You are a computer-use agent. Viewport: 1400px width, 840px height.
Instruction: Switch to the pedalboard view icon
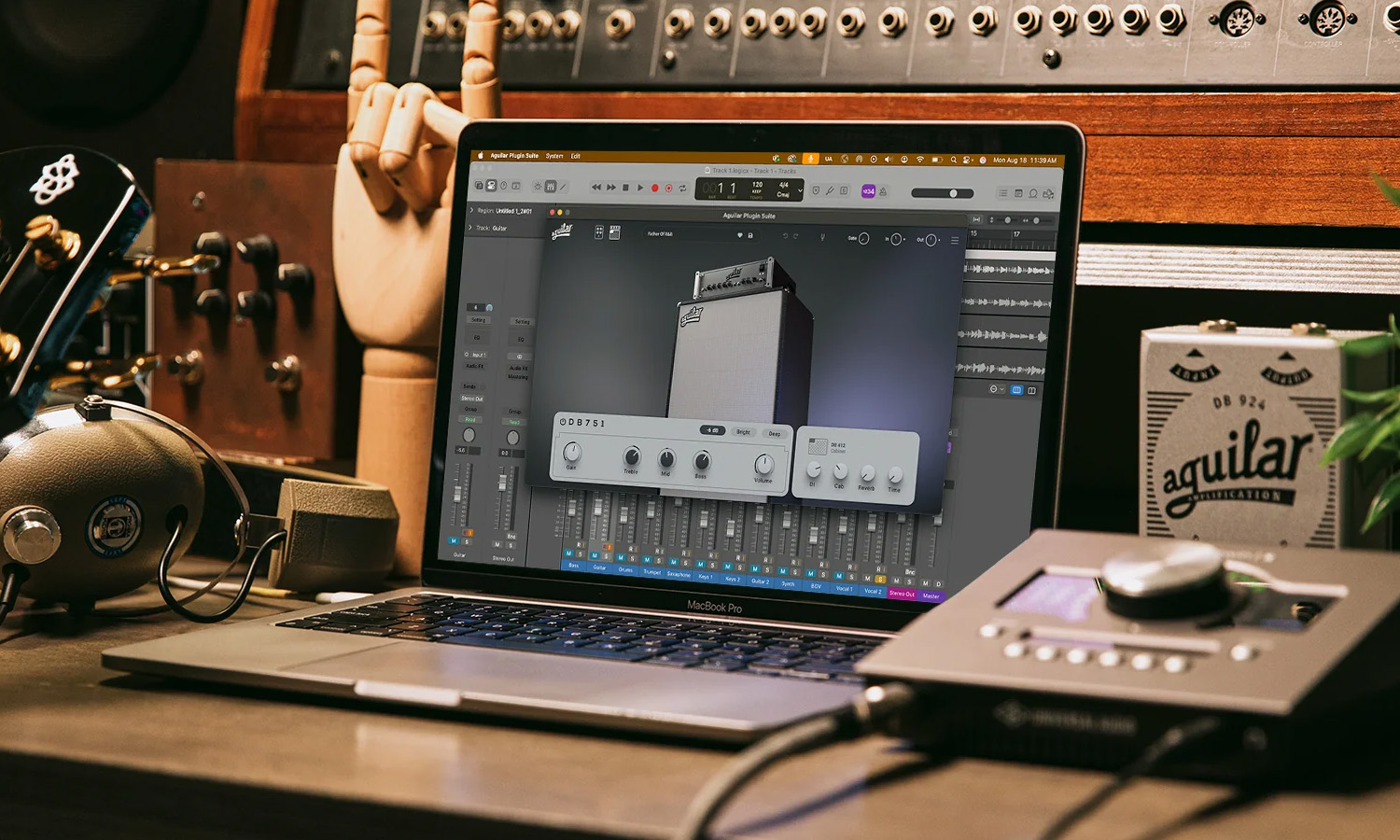[x=599, y=231]
